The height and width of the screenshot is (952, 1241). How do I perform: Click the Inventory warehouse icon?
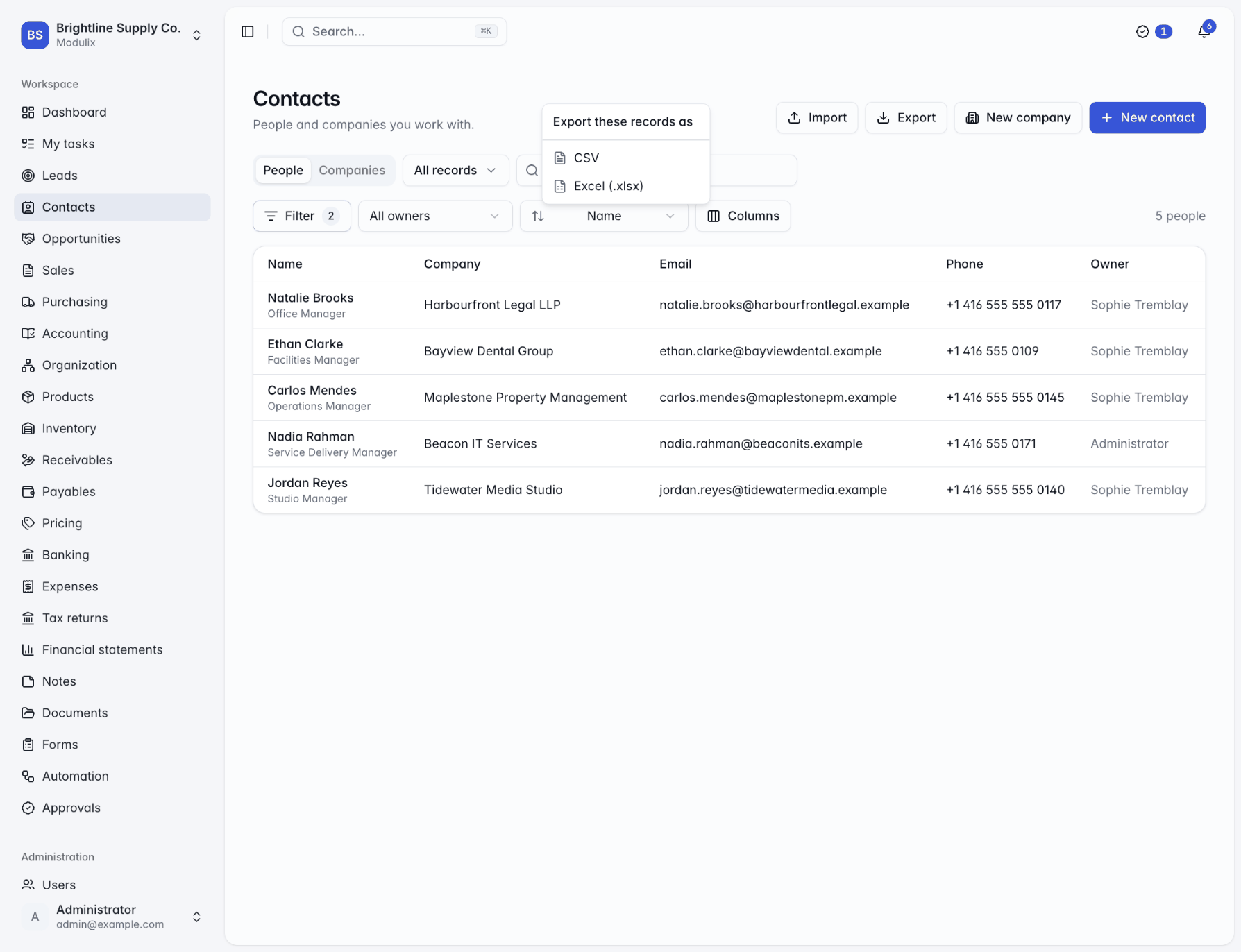point(28,428)
